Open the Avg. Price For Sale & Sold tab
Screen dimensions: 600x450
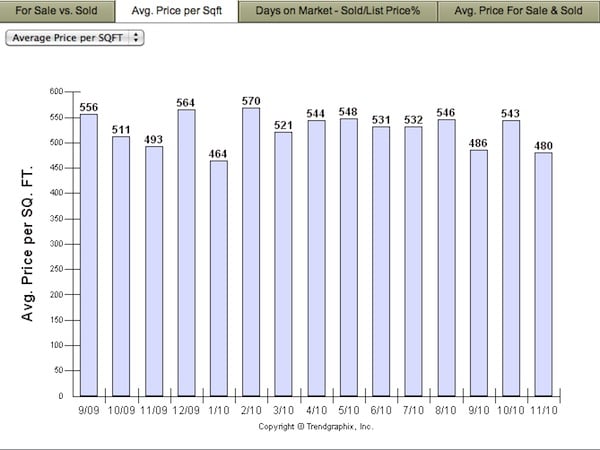[517, 11]
